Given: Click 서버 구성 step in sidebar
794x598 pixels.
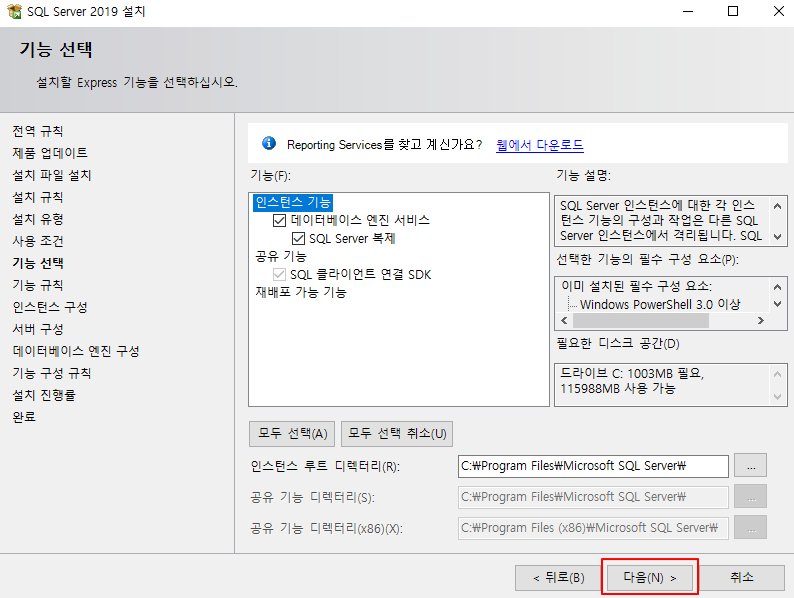Looking at the screenshot, I should 38,329.
